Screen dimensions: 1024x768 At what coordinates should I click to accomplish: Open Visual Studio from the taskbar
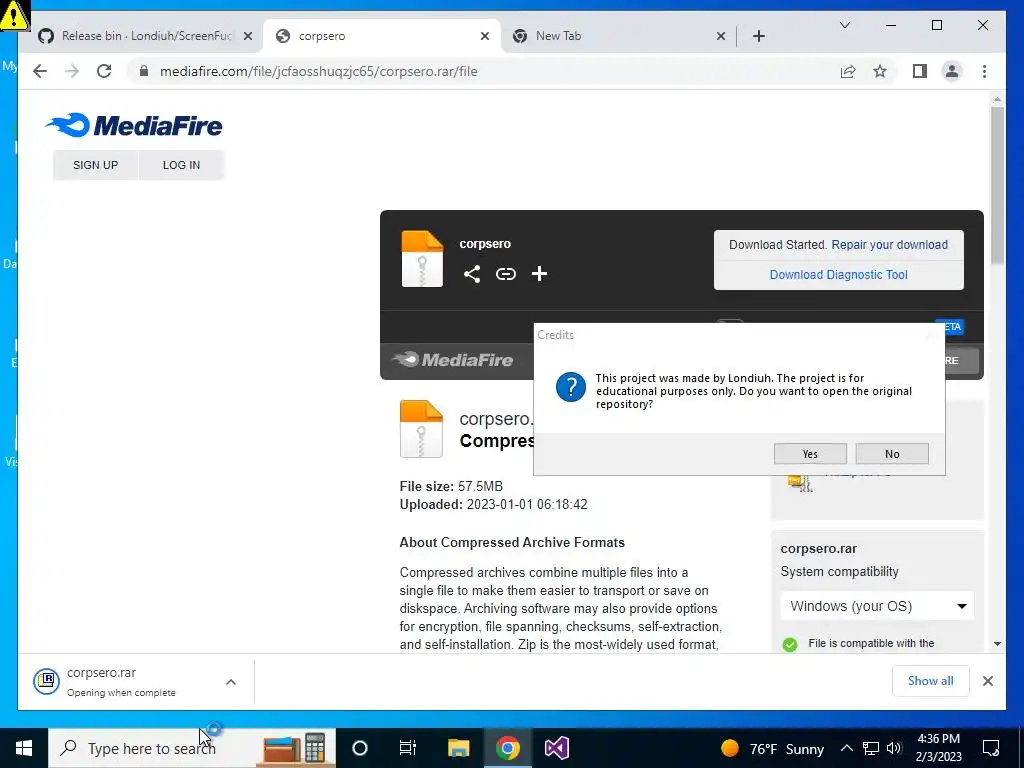556,748
